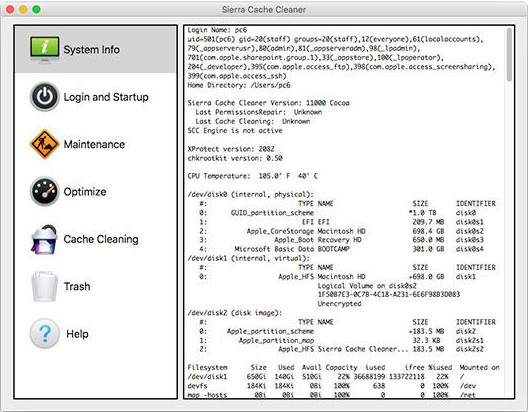Click the Apple_partition_map row
The height and width of the screenshot is (412, 528).
341,340
